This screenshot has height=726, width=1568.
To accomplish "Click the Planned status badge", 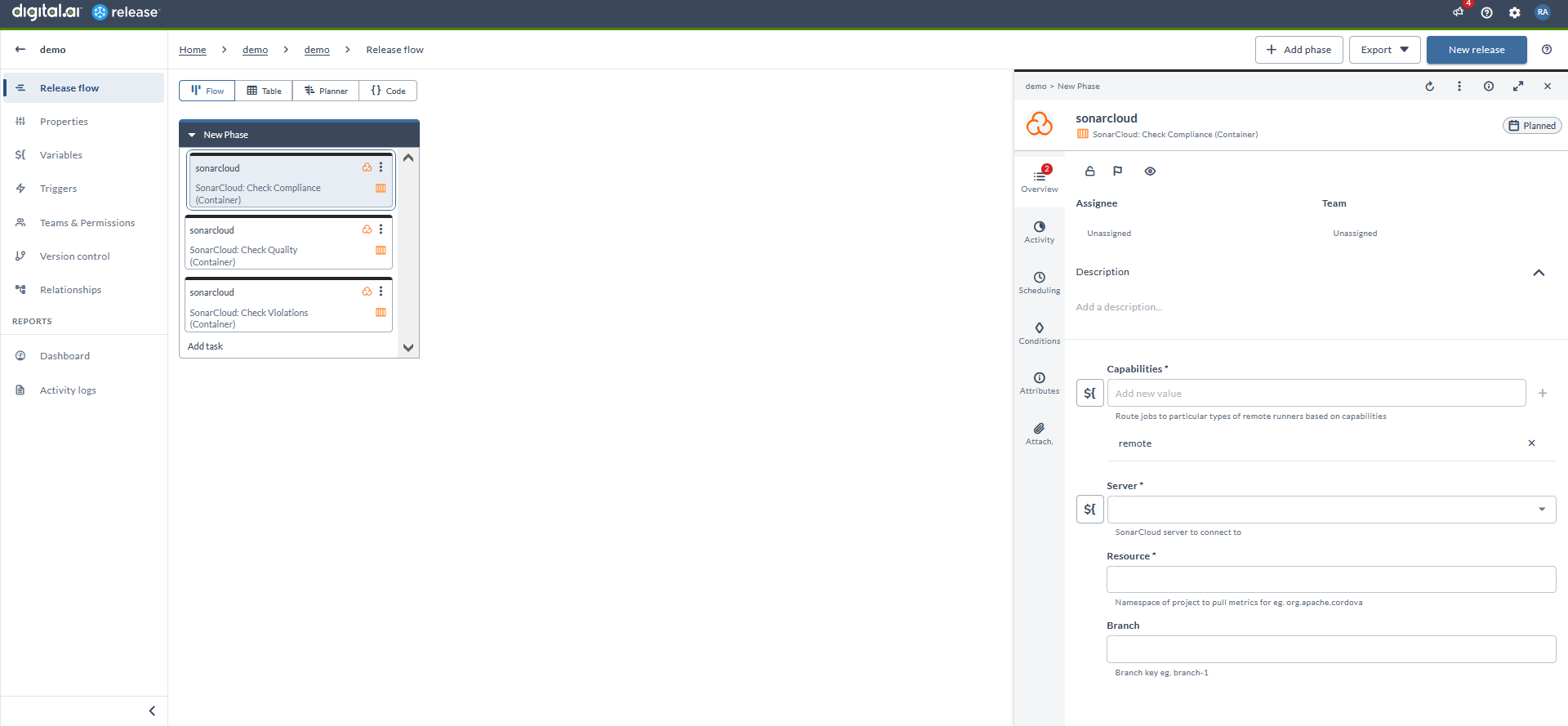I will [1532, 126].
